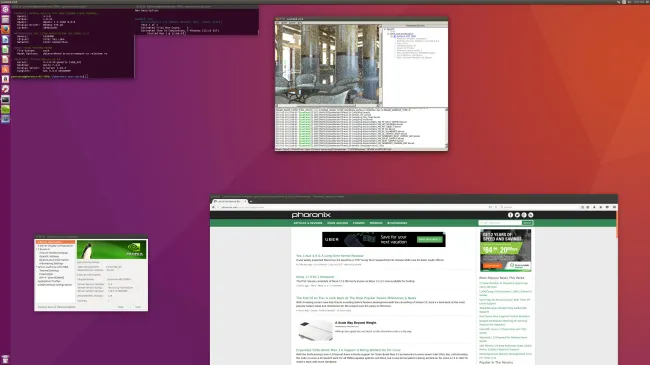
Task: Open the Linux 4.9 long-term kernel article
Action: pyautogui.click(x=330, y=256)
